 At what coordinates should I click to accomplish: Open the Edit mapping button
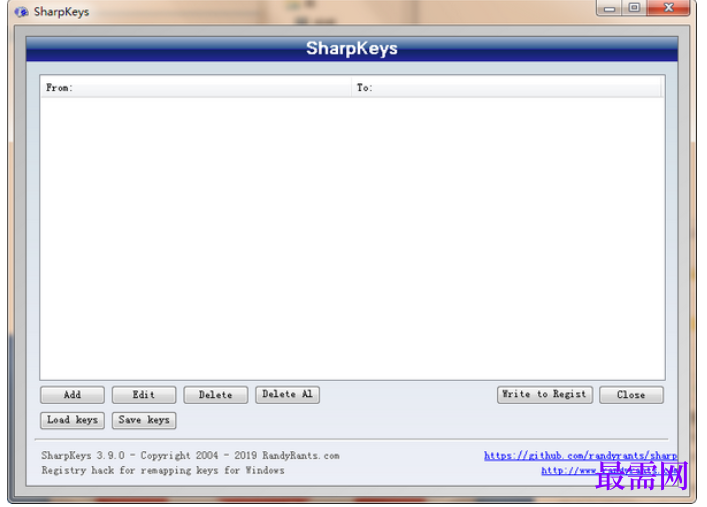[x=144, y=395]
